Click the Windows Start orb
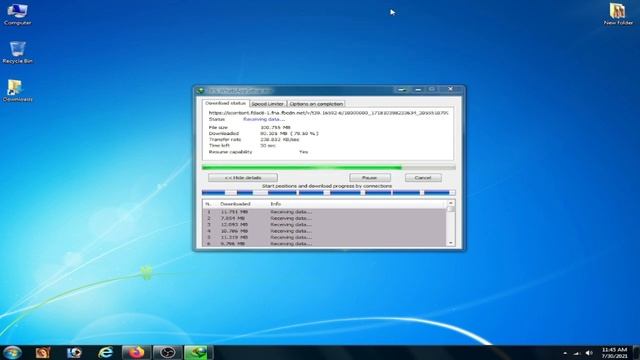The width and height of the screenshot is (640, 360). 12,352
